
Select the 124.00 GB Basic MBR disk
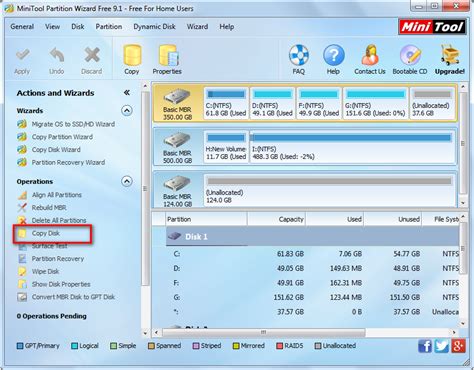point(178,190)
